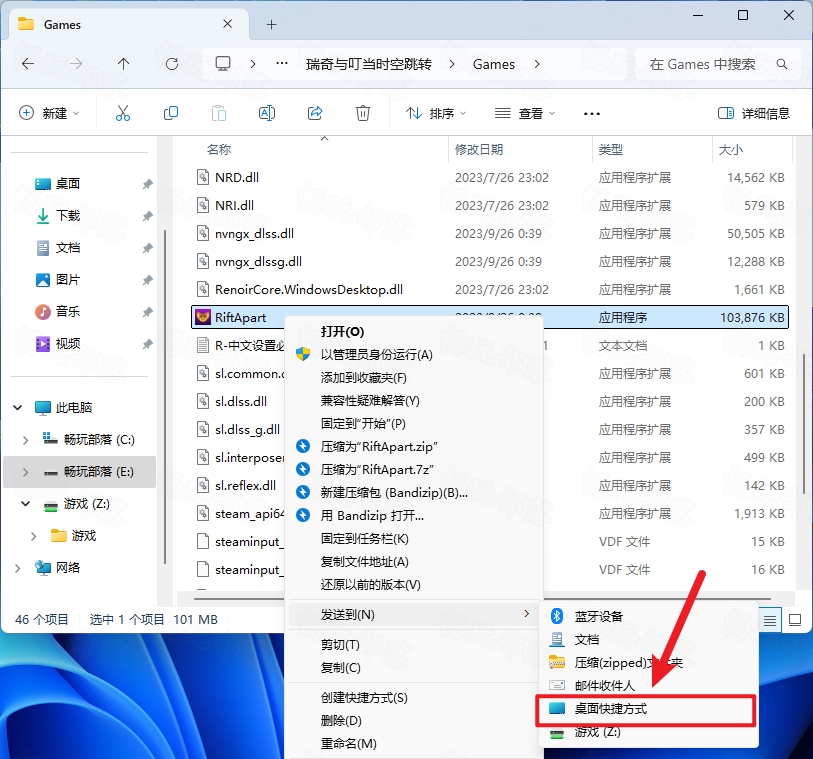Click the Share icon in toolbar

315,113
